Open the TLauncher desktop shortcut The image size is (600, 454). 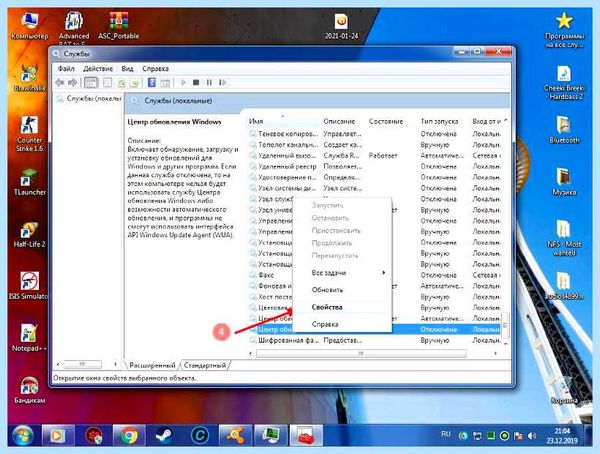click(29, 183)
